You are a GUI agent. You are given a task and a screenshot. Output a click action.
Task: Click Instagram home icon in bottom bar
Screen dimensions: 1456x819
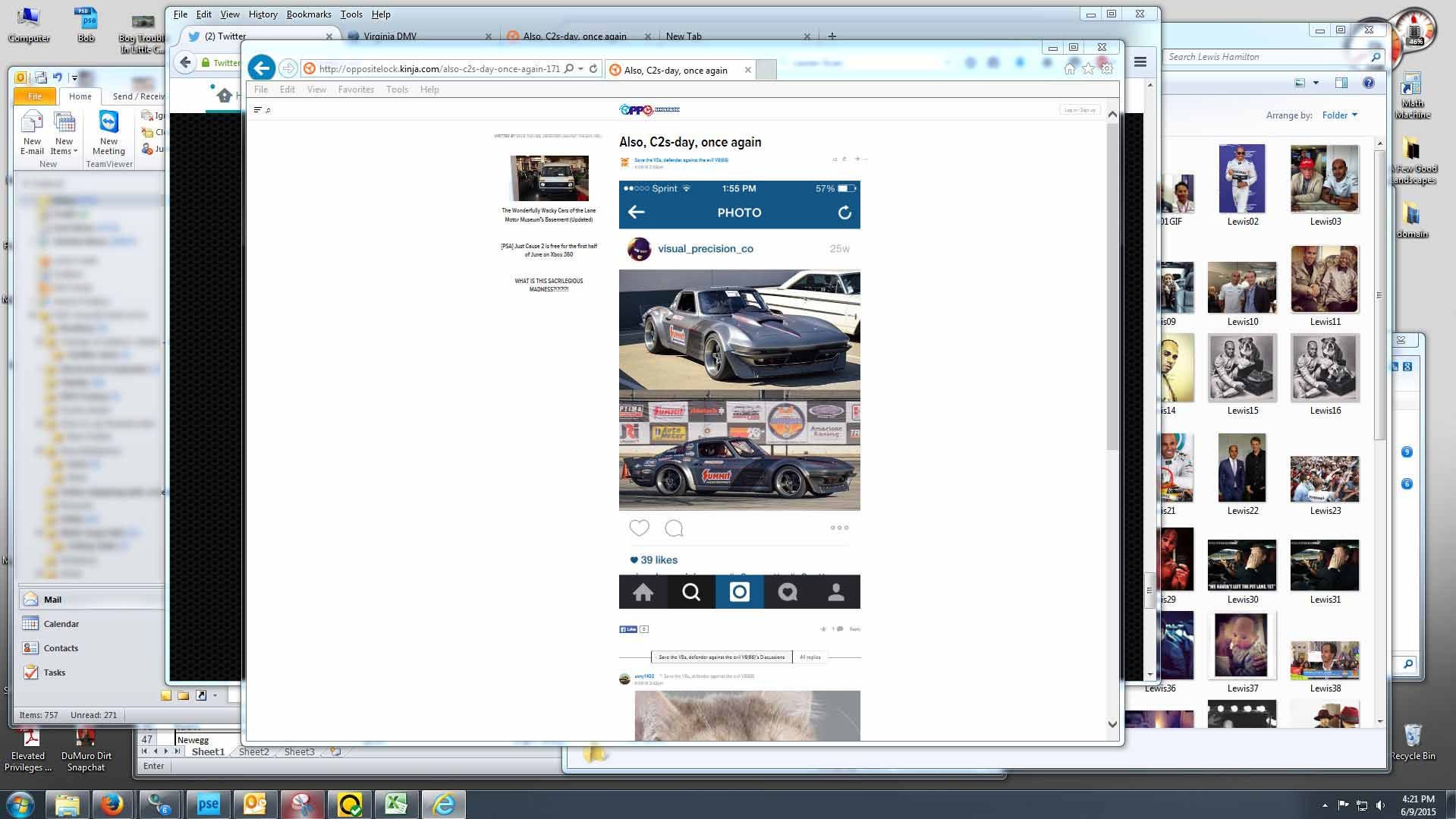point(643,592)
